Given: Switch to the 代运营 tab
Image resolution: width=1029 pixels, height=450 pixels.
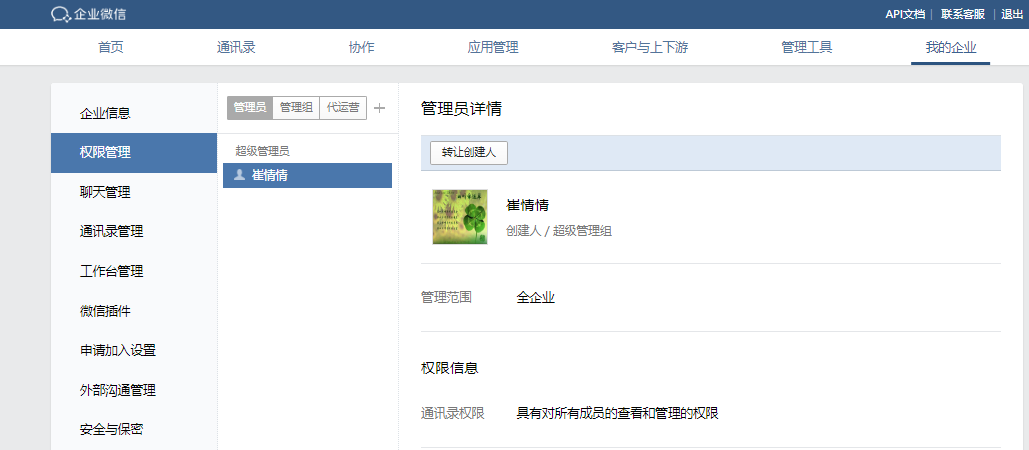Looking at the screenshot, I should point(343,108).
